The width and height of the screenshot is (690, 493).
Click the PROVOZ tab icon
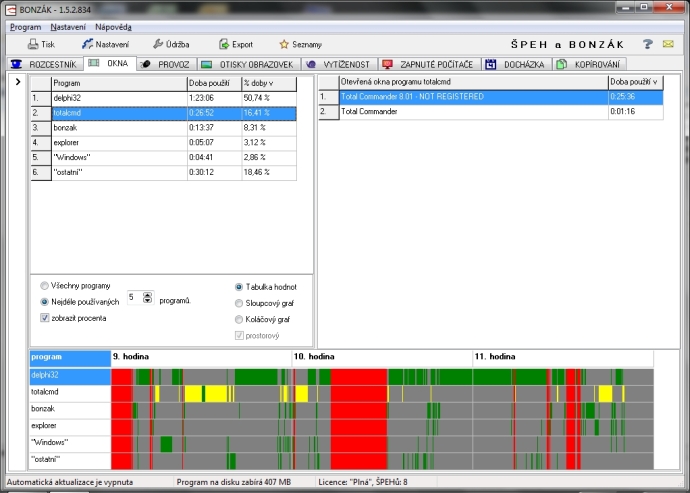click(146, 64)
